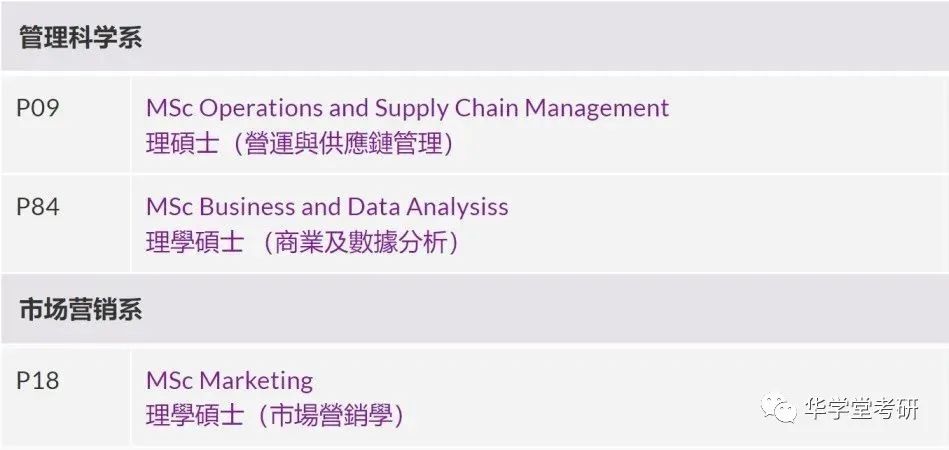Open MSc Business and Data Analysiss link

tap(327, 207)
